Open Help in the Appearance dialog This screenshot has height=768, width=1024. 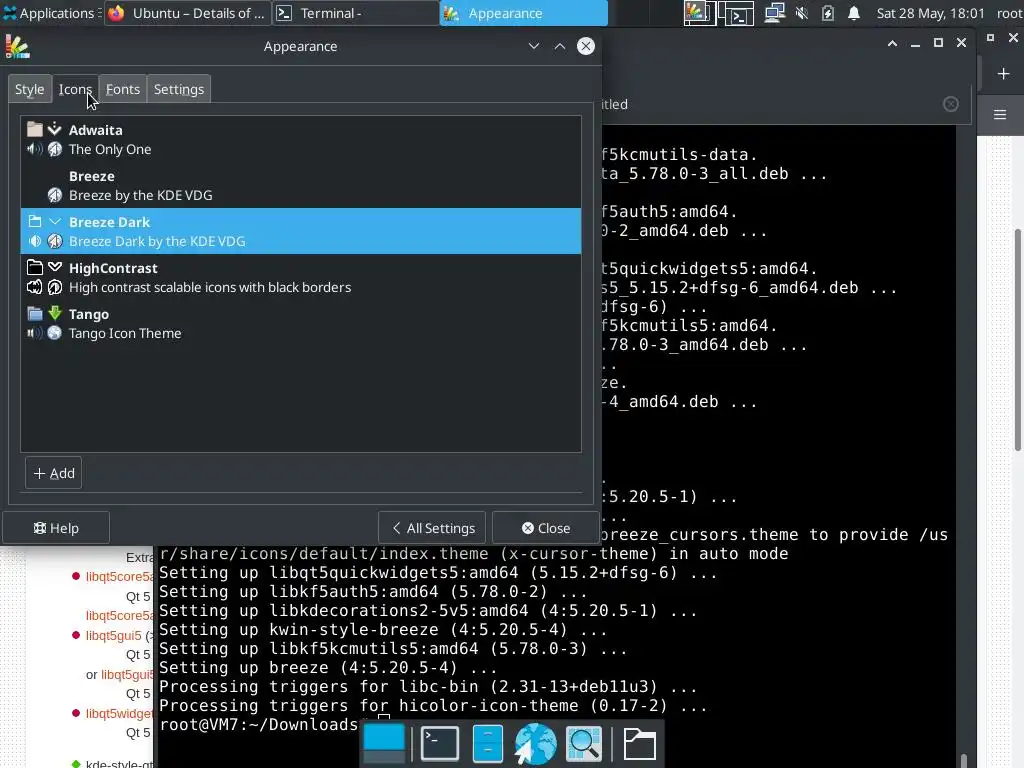coord(56,528)
